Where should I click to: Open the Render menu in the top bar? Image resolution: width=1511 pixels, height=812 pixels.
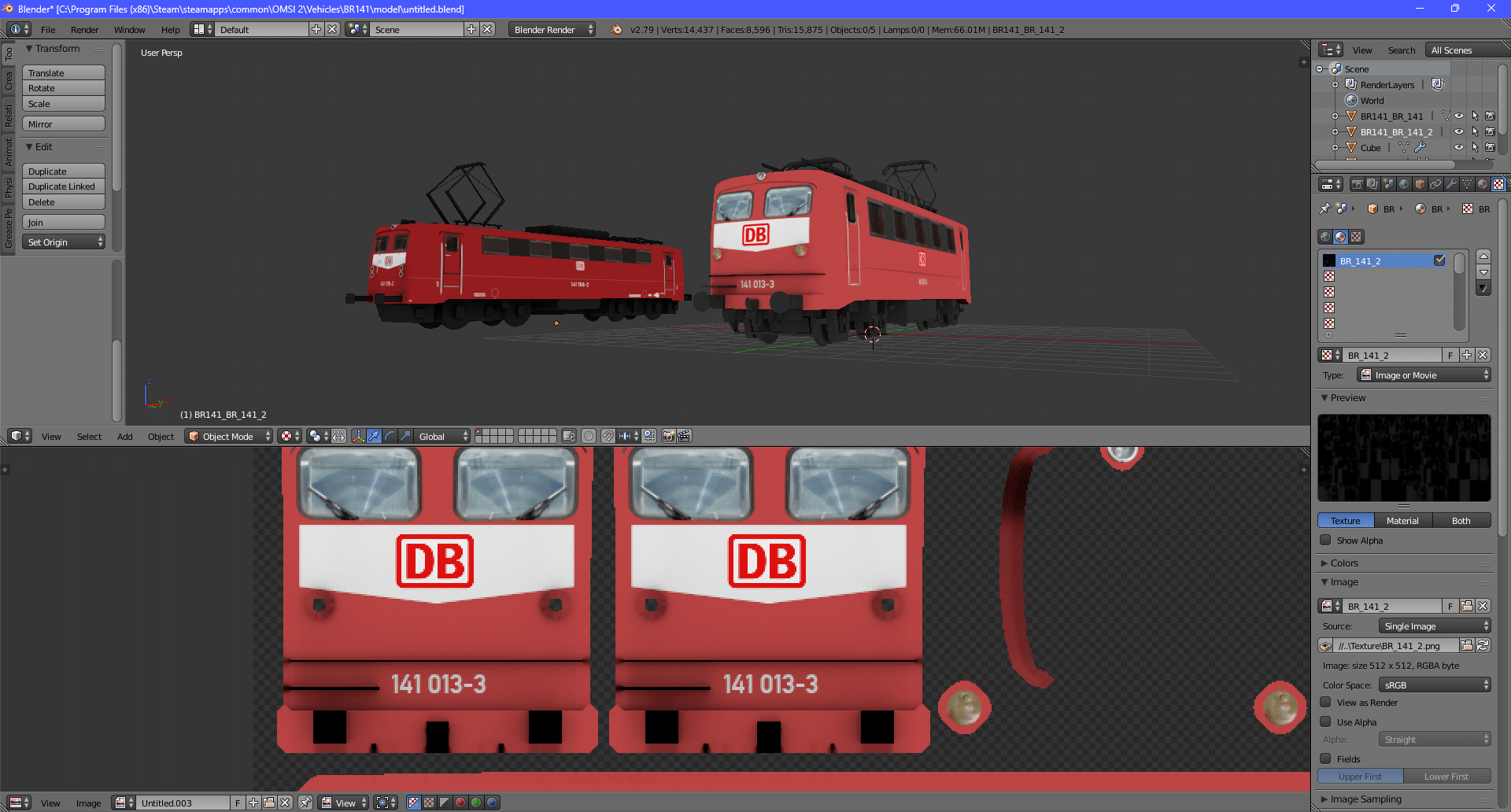tap(84, 30)
